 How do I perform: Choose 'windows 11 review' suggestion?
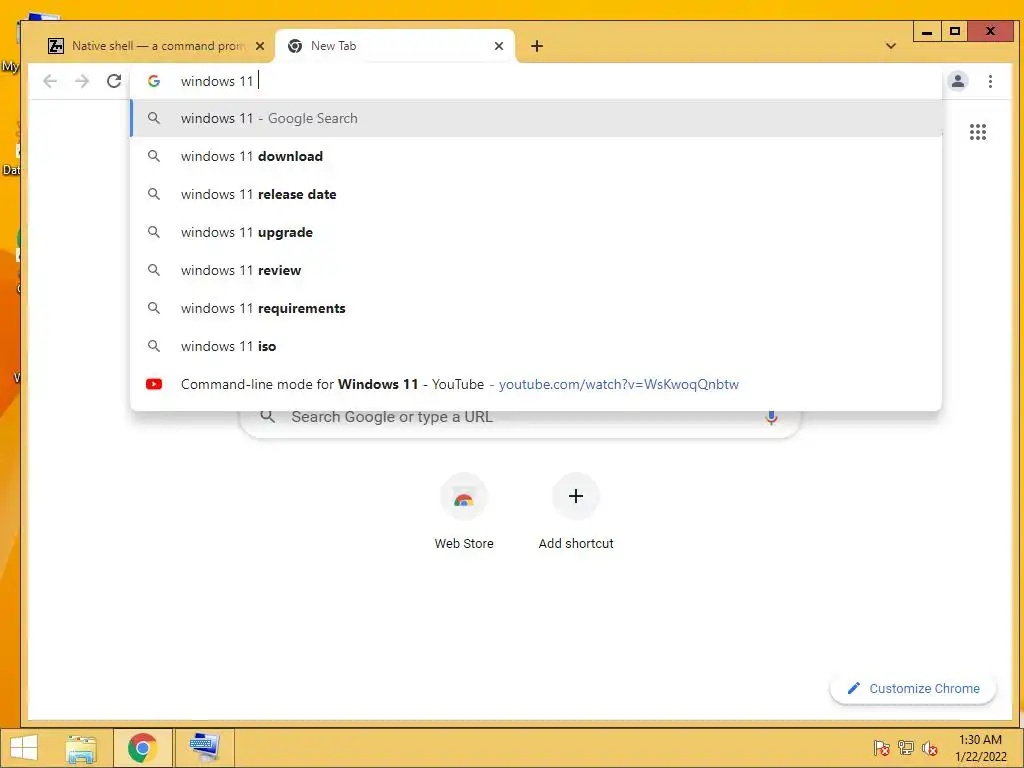536,270
